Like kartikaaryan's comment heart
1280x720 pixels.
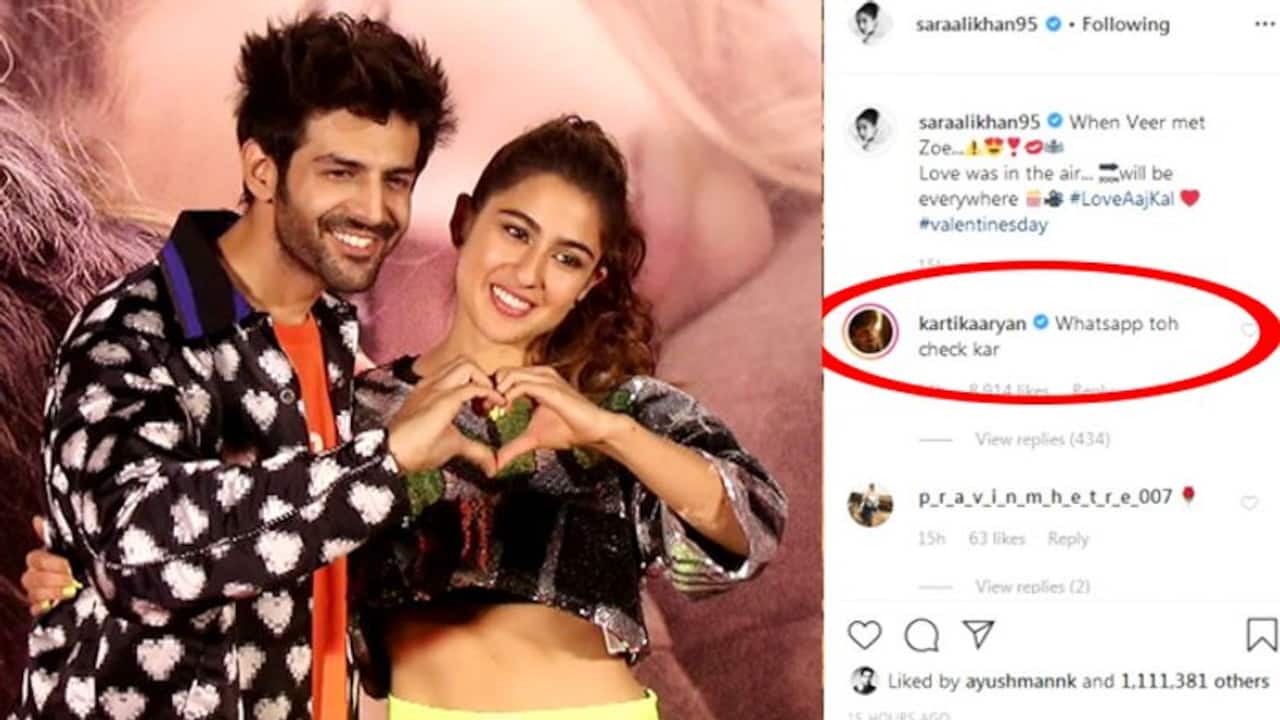click(1249, 330)
